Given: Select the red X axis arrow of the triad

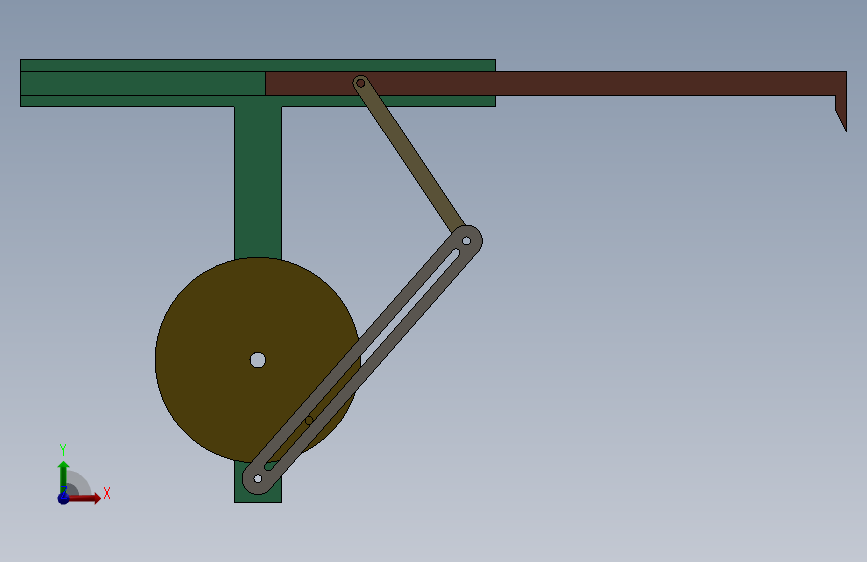Looking at the screenshot, I should [86, 498].
